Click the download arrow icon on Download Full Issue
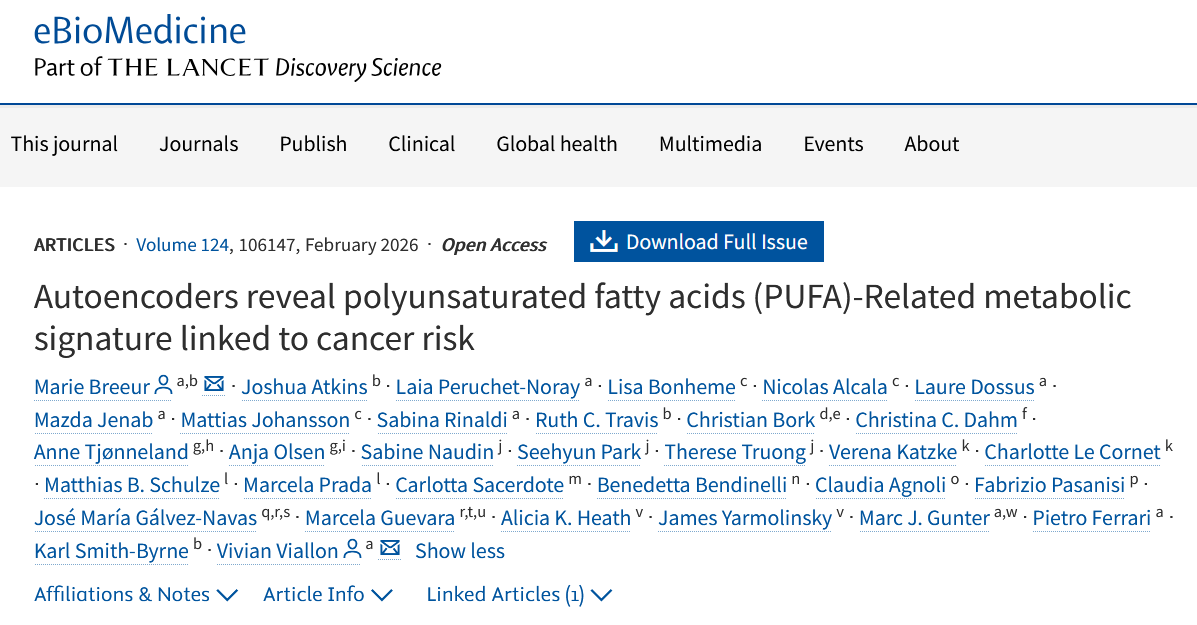Screen dimensions: 1197x625 tap(603, 242)
